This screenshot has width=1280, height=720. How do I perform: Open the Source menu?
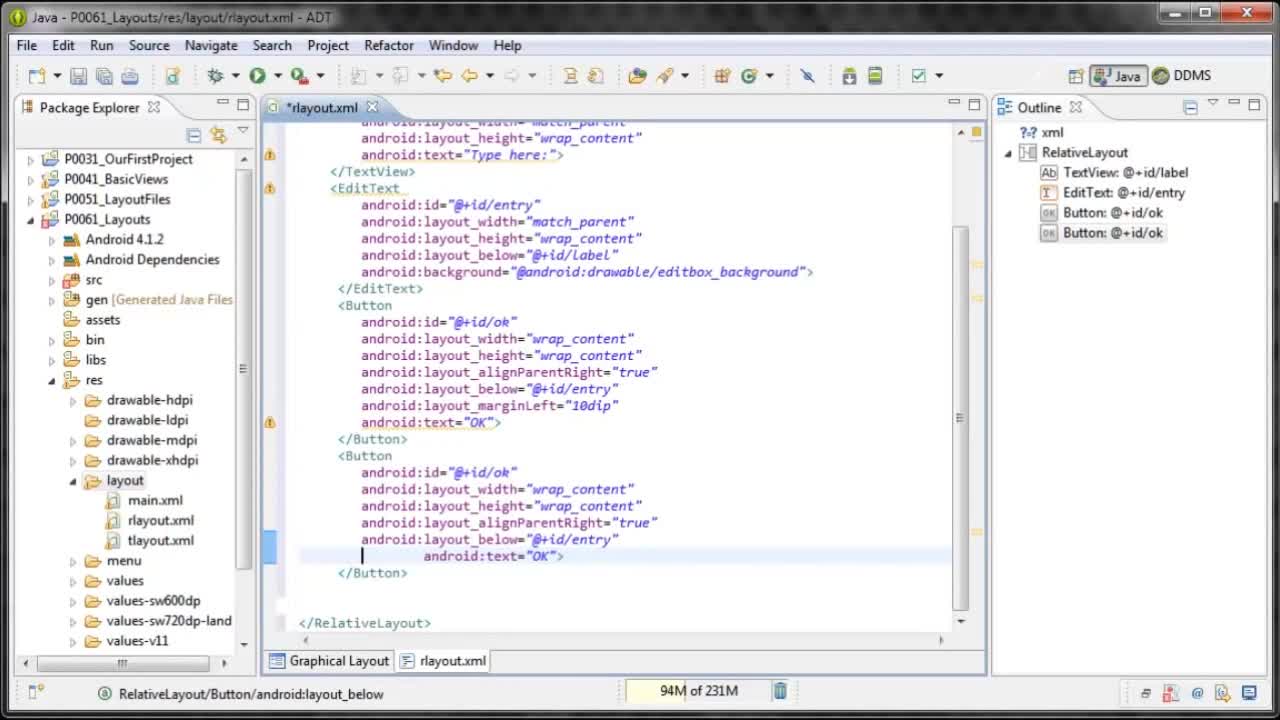pos(149,45)
